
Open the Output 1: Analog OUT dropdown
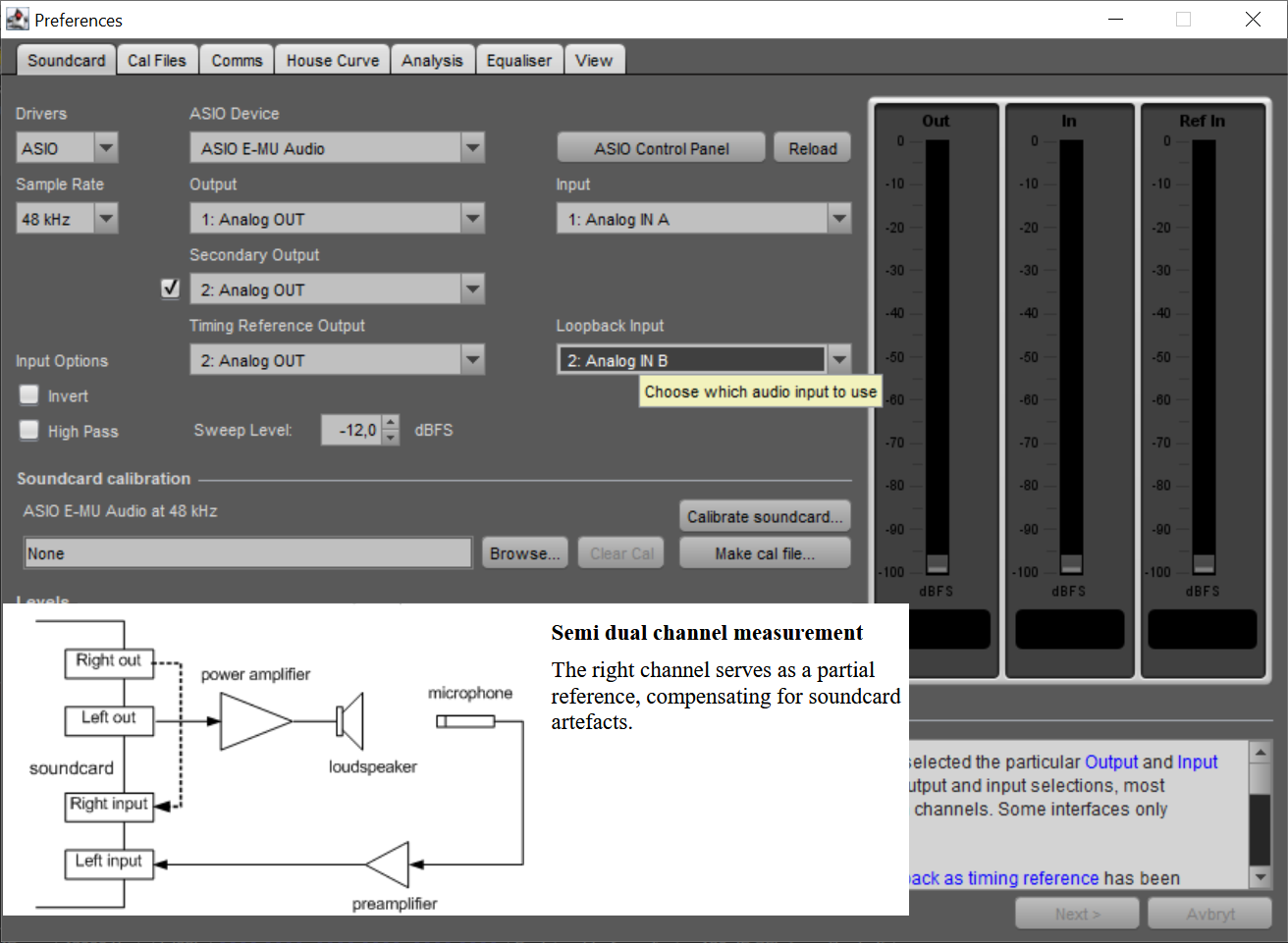tap(472, 219)
